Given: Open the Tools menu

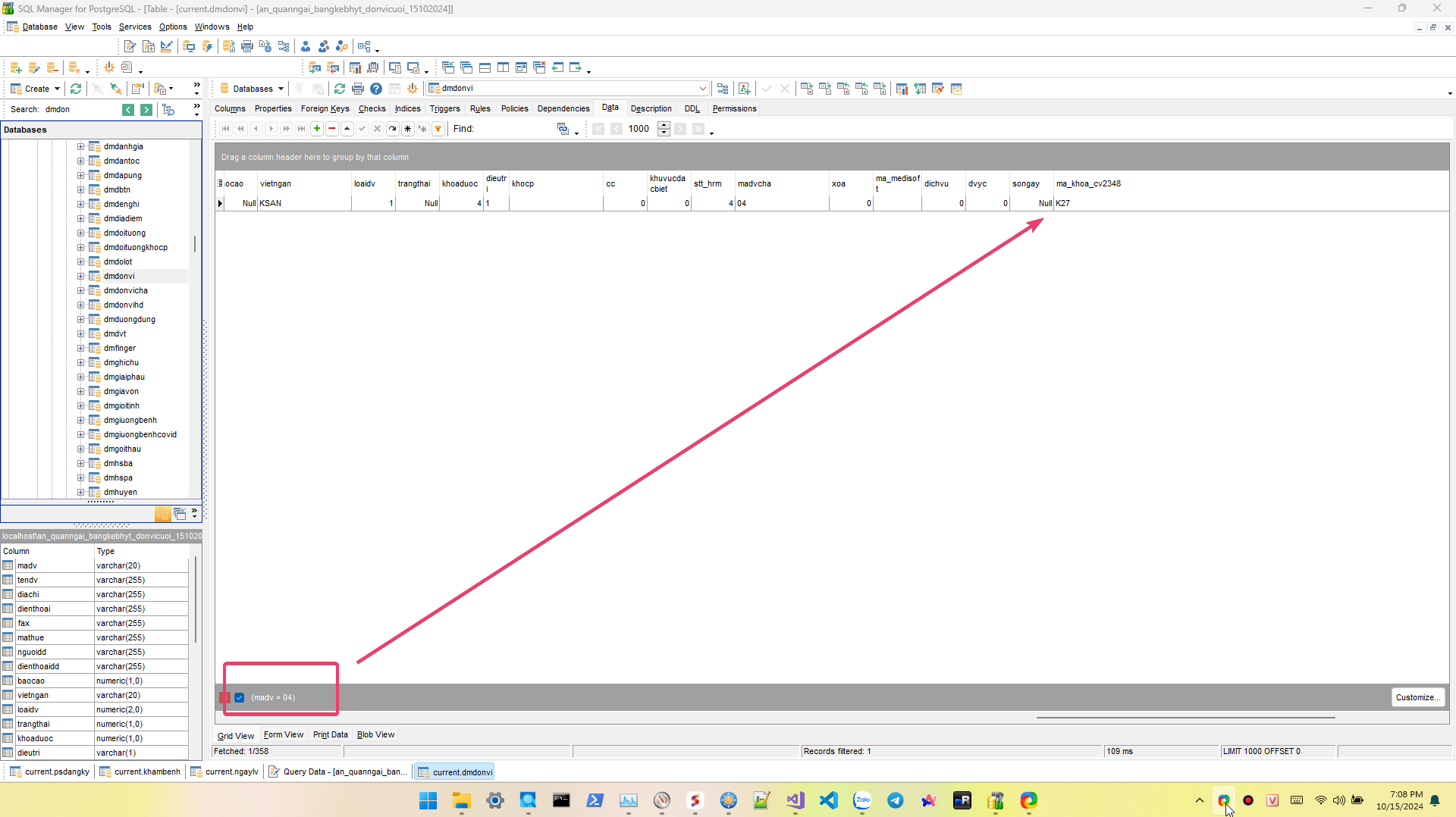Looking at the screenshot, I should (x=102, y=27).
